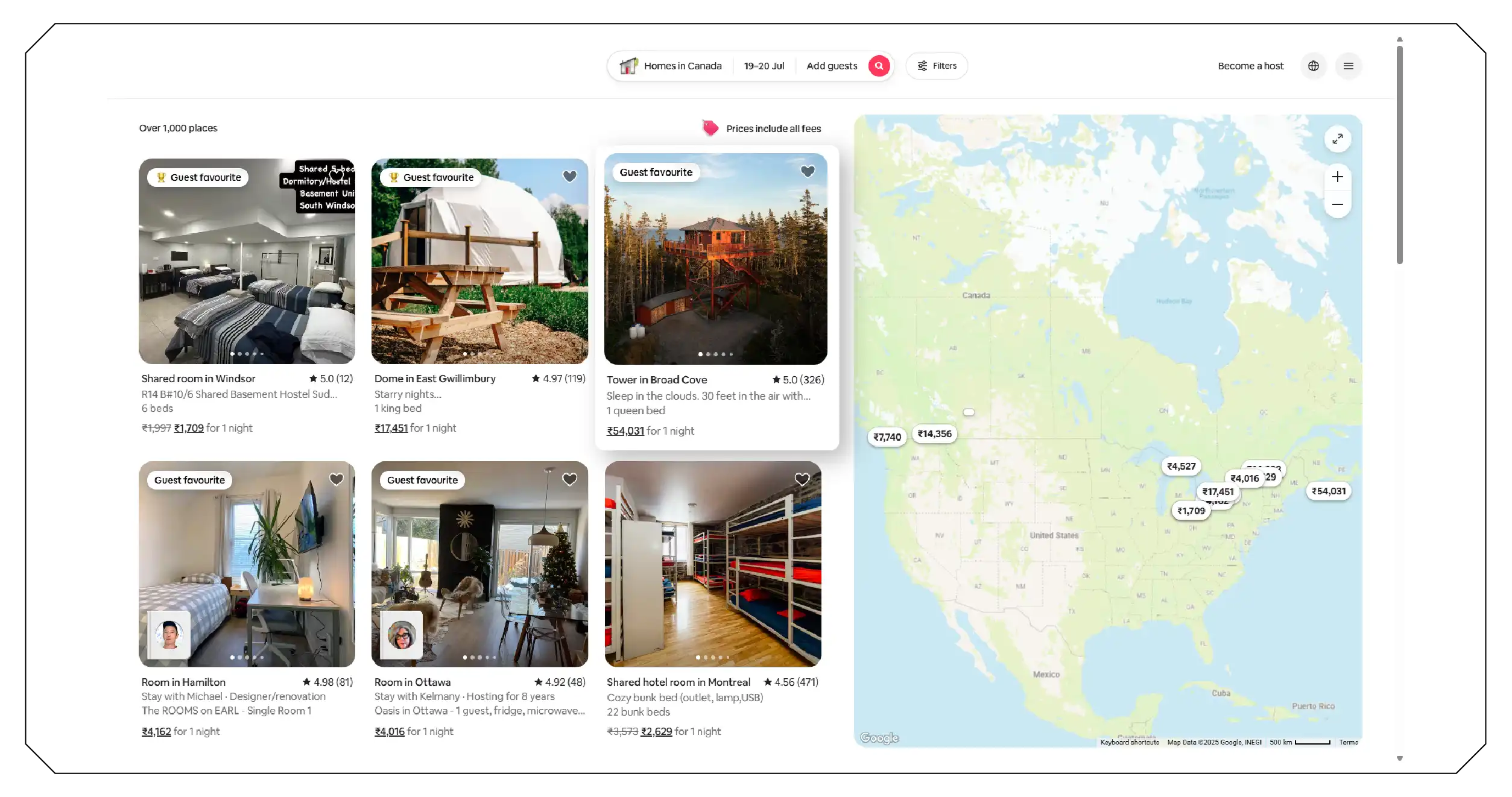Favourite the Dome in East Gwillimbury

569,176
